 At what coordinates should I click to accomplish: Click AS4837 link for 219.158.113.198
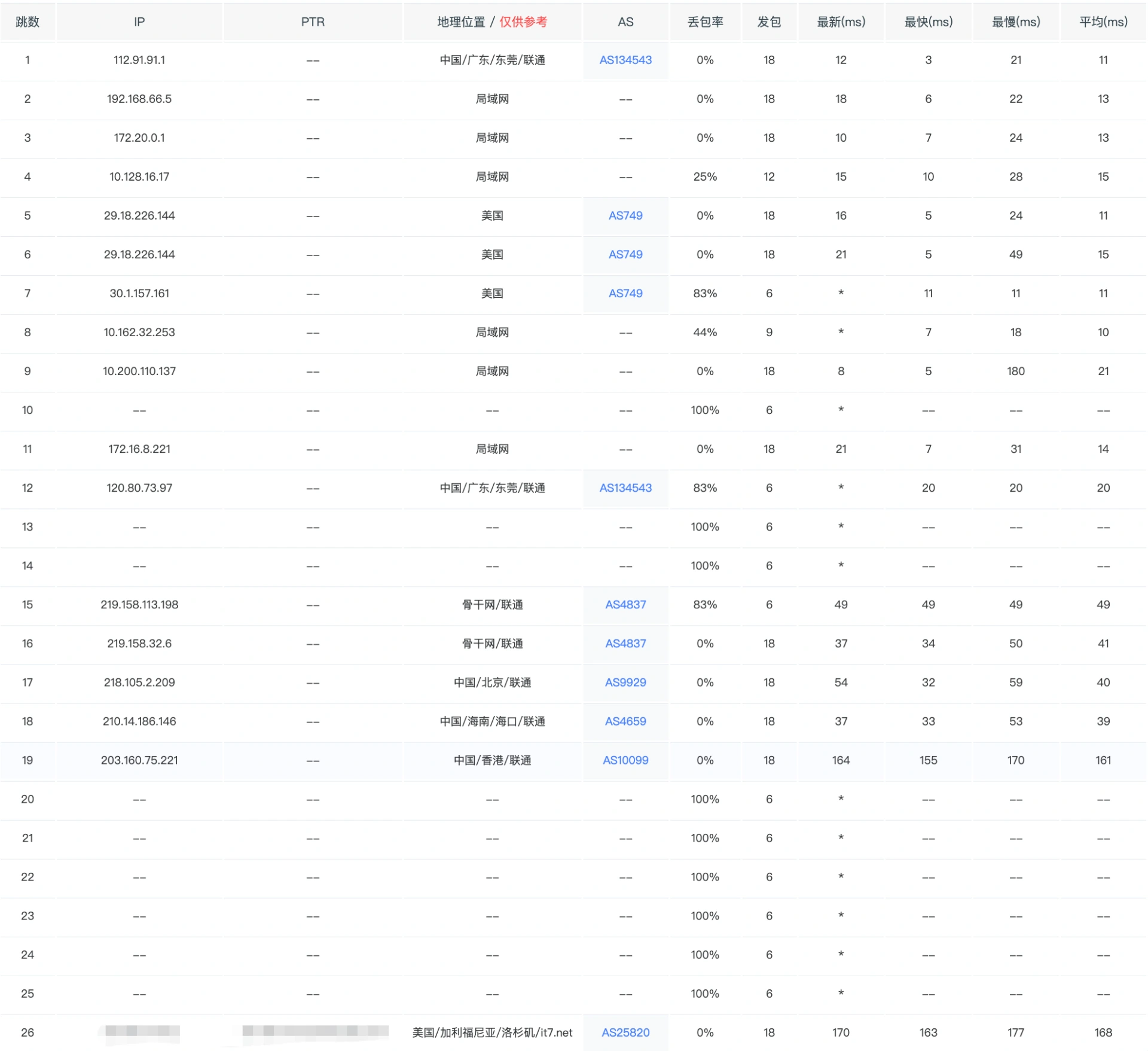(625, 604)
